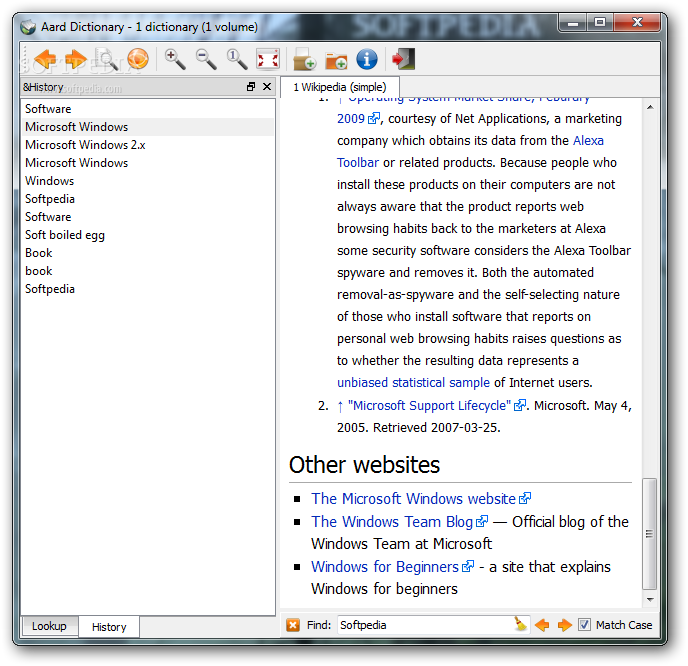Click the 2009 reference link
This screenshot has width=688, height=666.
351,119
